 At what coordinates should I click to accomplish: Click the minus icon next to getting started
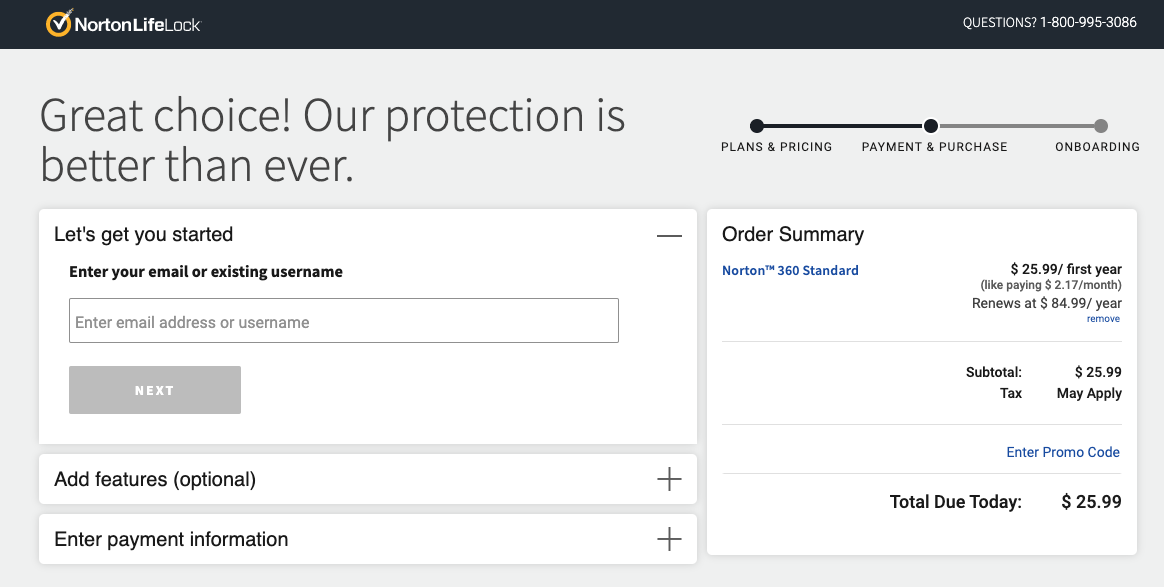[670, 233]
